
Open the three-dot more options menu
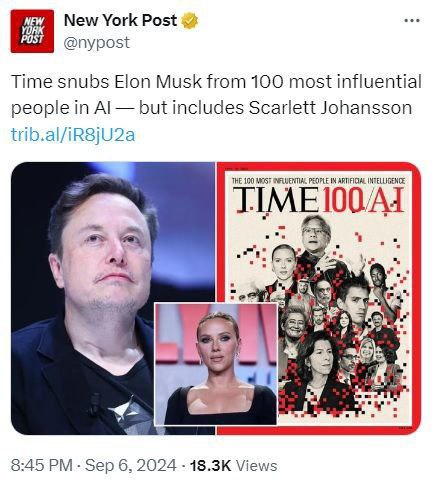coord(411,21)
